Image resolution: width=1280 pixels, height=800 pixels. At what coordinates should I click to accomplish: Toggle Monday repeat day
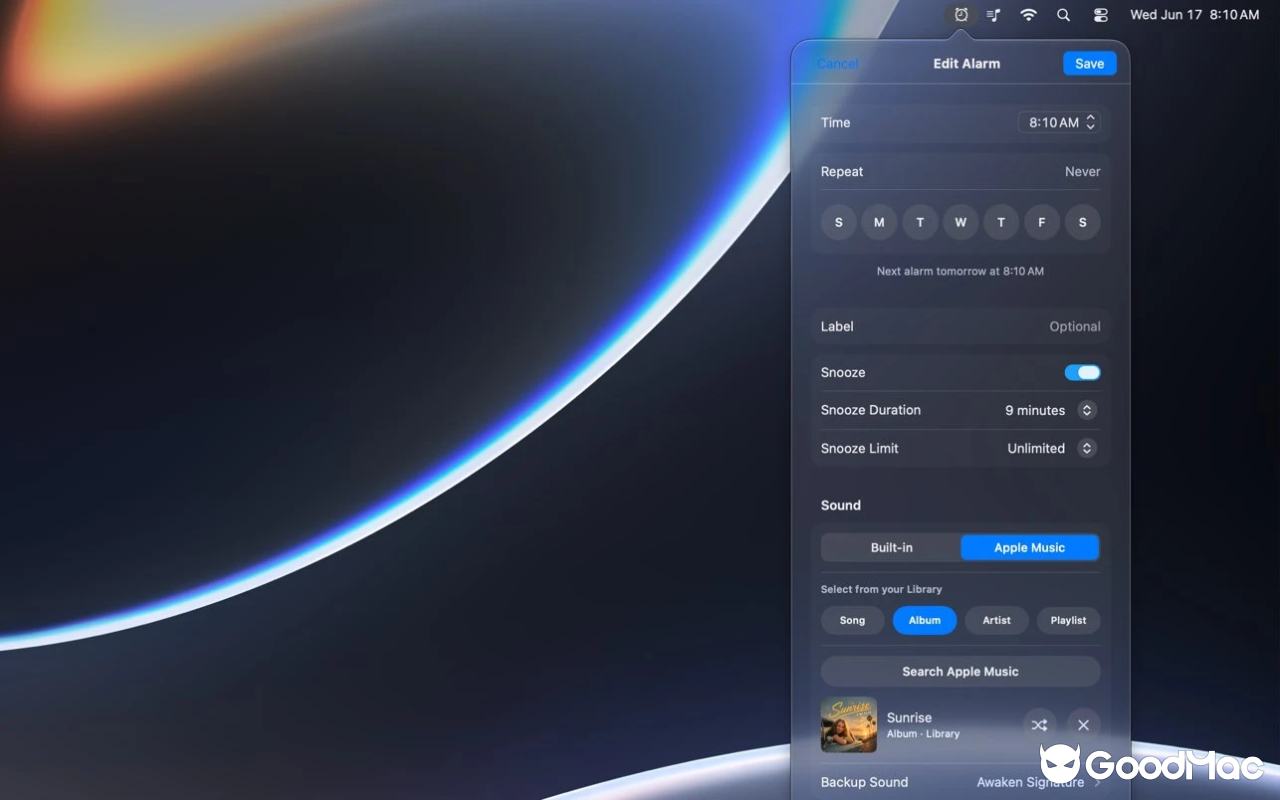click(x=879, y=222)
